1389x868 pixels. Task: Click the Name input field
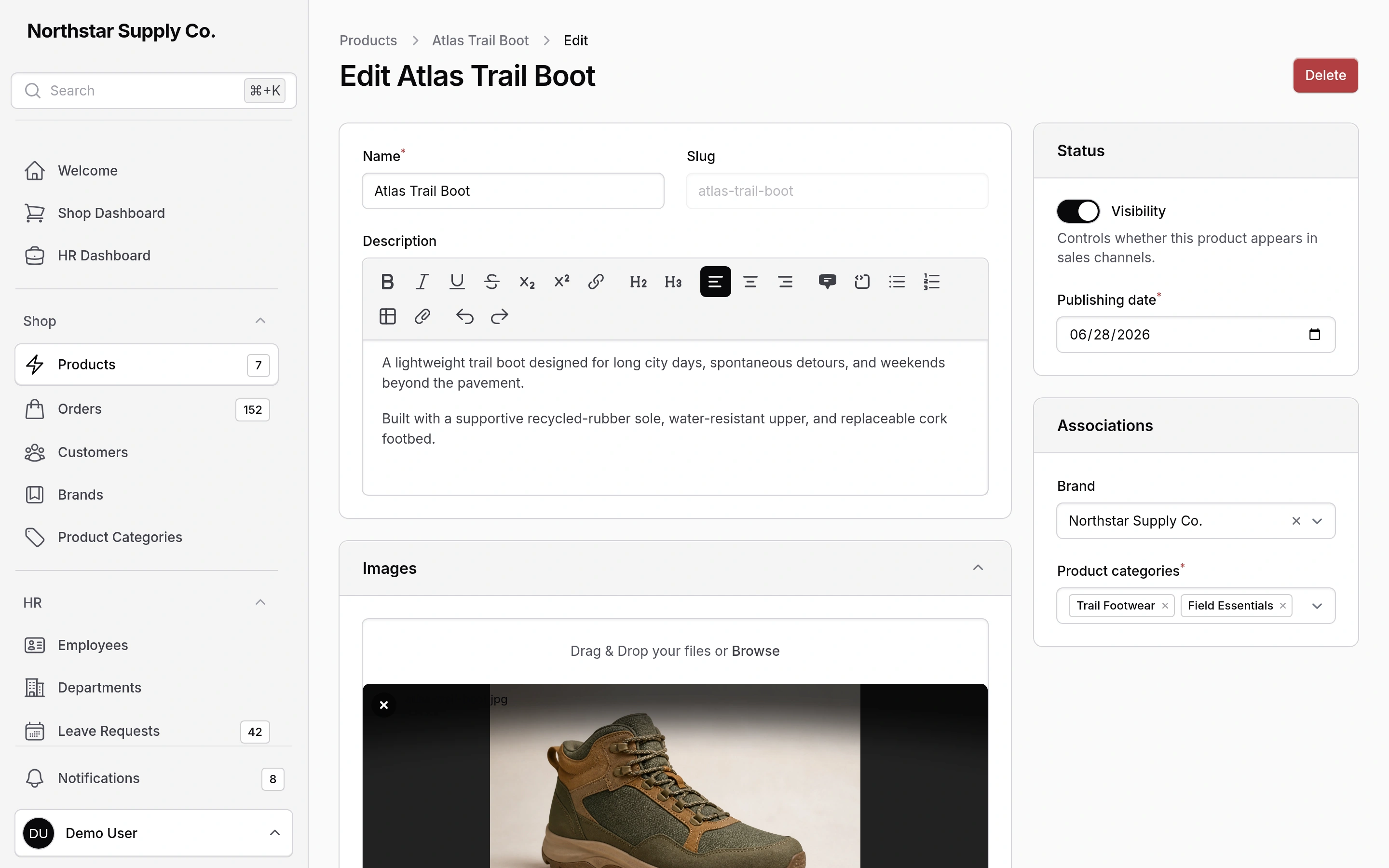[x=513, y=190]
